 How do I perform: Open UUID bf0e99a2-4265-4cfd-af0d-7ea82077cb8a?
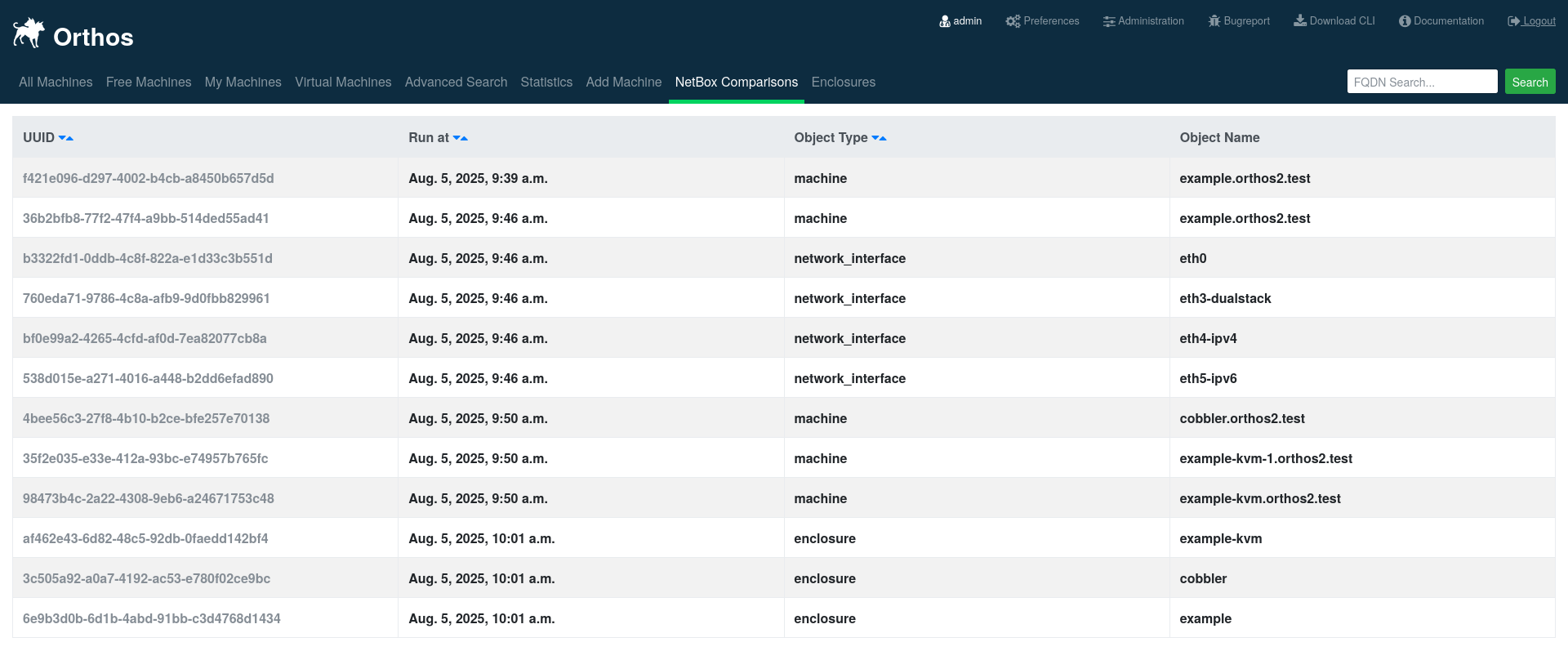145,338
